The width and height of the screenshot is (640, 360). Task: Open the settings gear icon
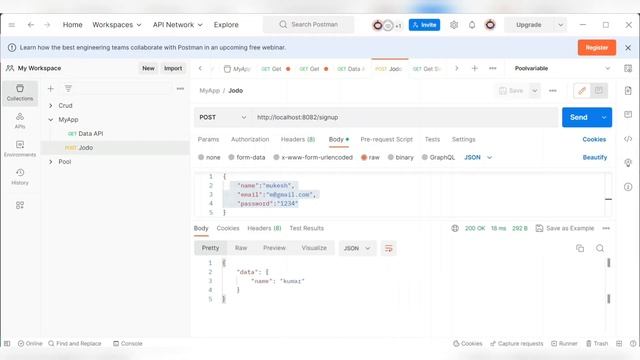pos(454,25)
